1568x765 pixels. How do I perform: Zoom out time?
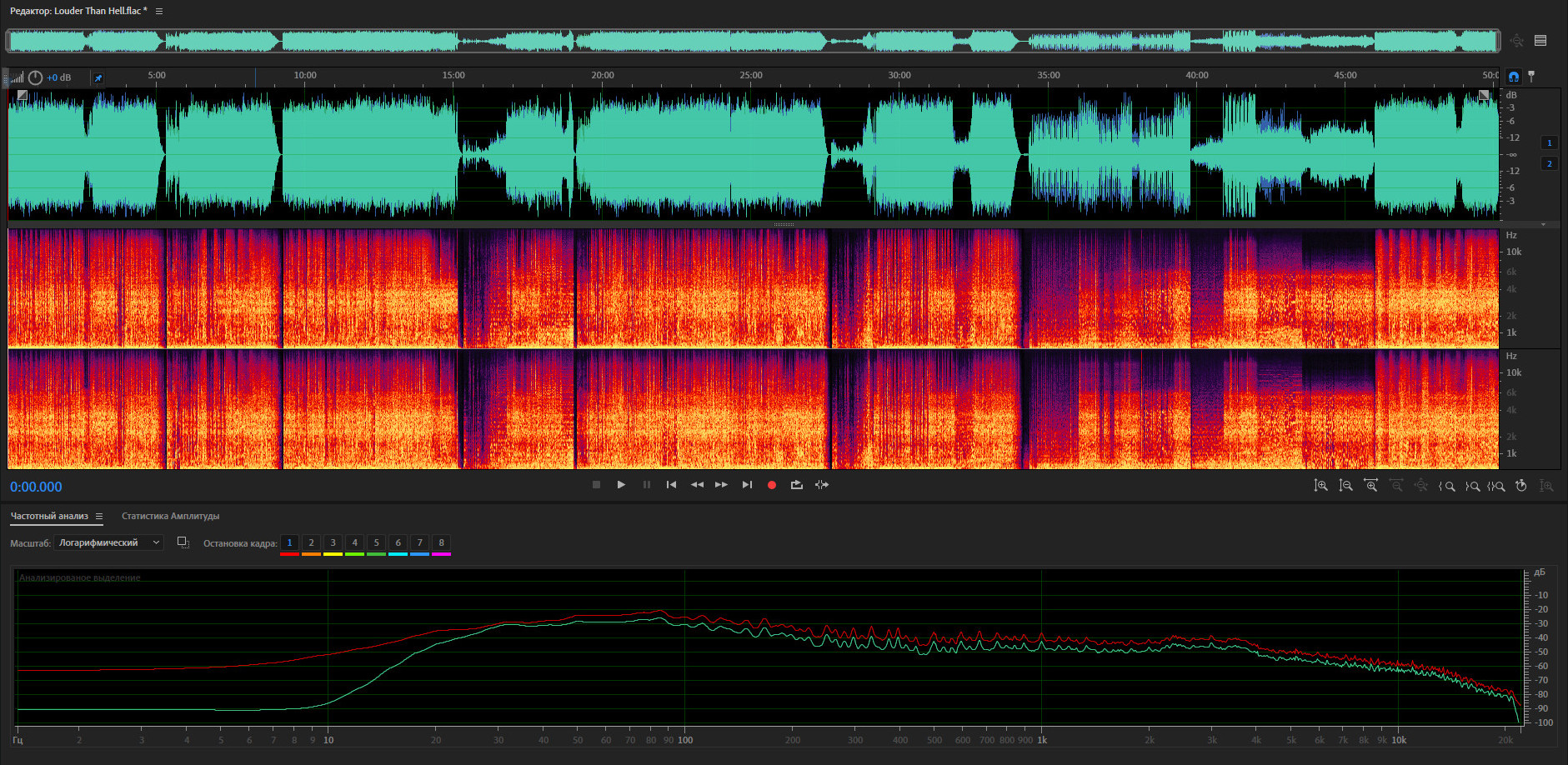[1396, 486]
